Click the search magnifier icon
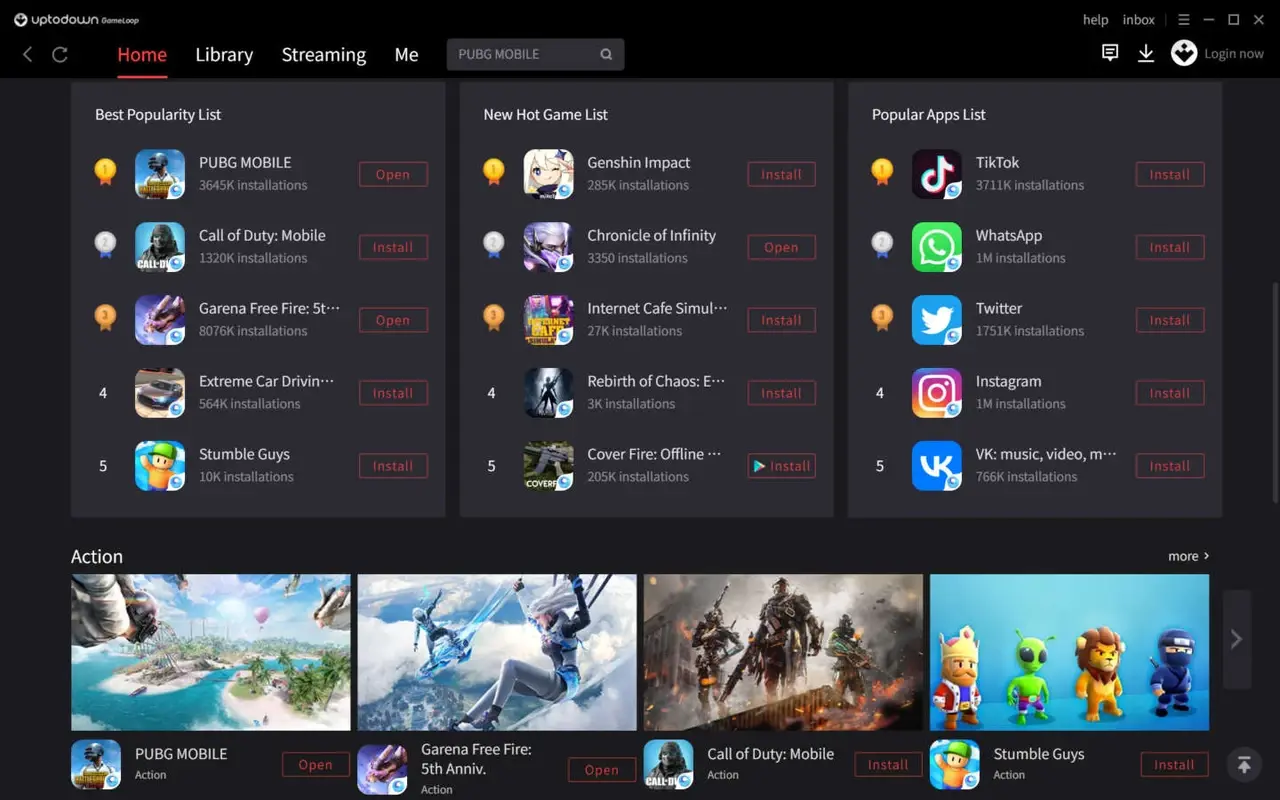Screen dimensions: 1280x800 [x=606, y=54]
